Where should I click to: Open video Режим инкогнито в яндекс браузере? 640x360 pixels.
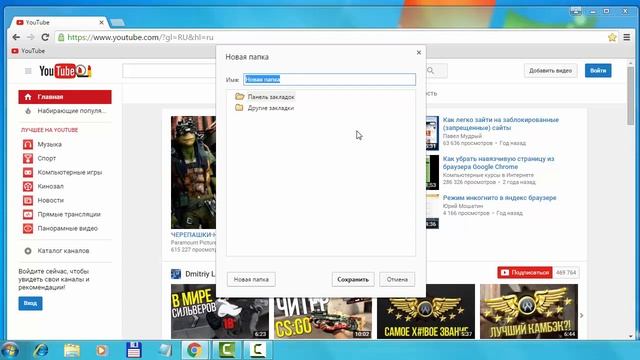pos(500,198)
